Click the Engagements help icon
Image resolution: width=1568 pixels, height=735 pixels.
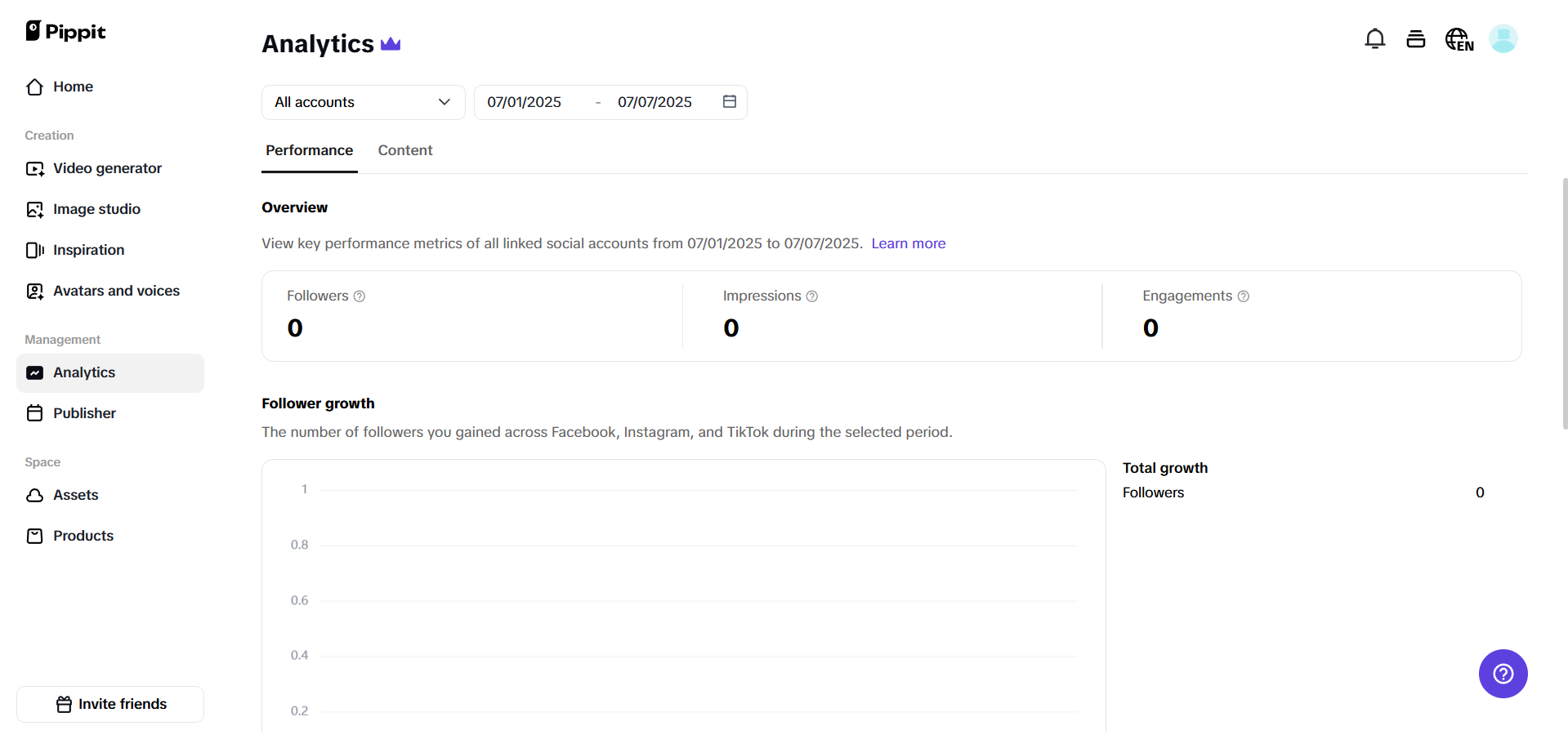tap(1243, 296)
